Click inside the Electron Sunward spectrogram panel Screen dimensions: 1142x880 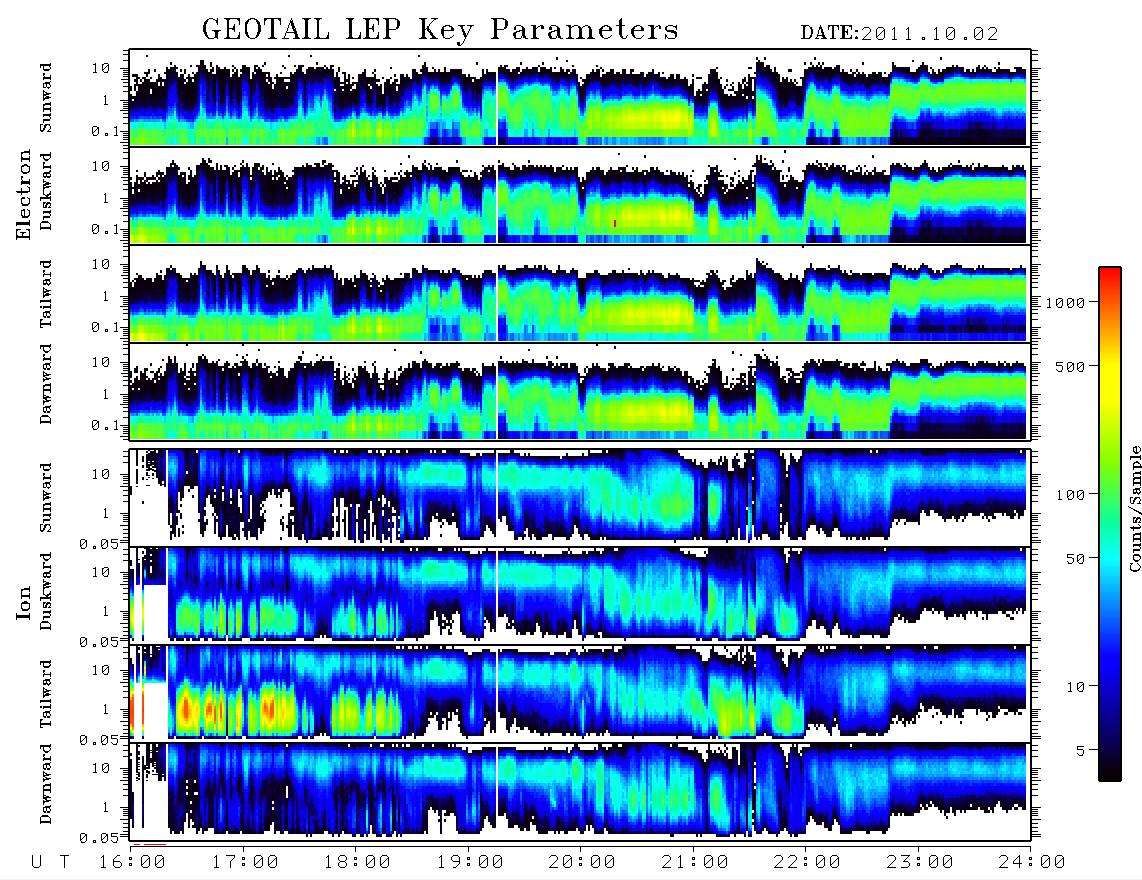[580, 98]
